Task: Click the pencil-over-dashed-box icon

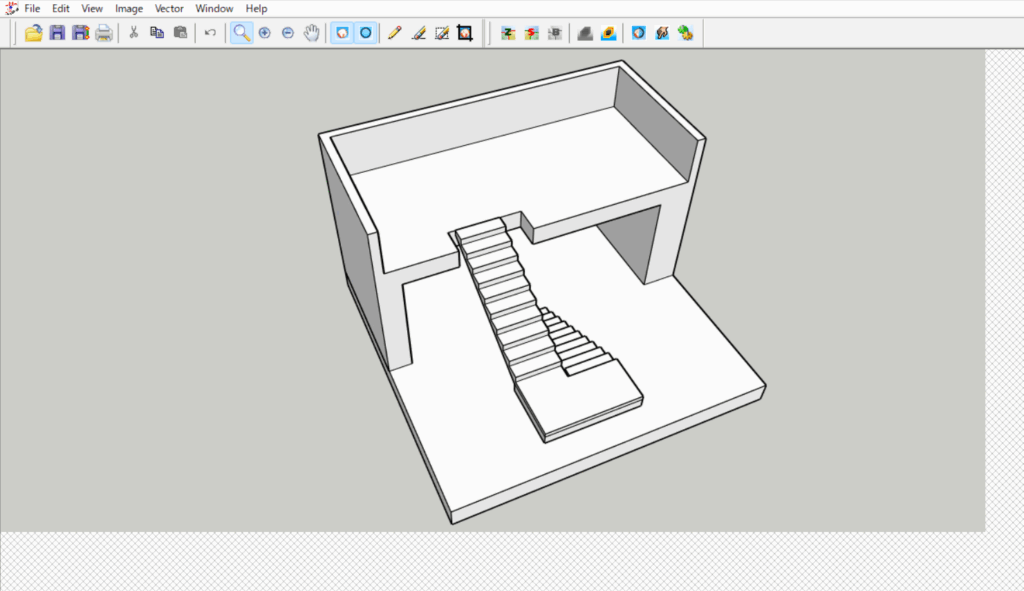Action: (442, 33)
